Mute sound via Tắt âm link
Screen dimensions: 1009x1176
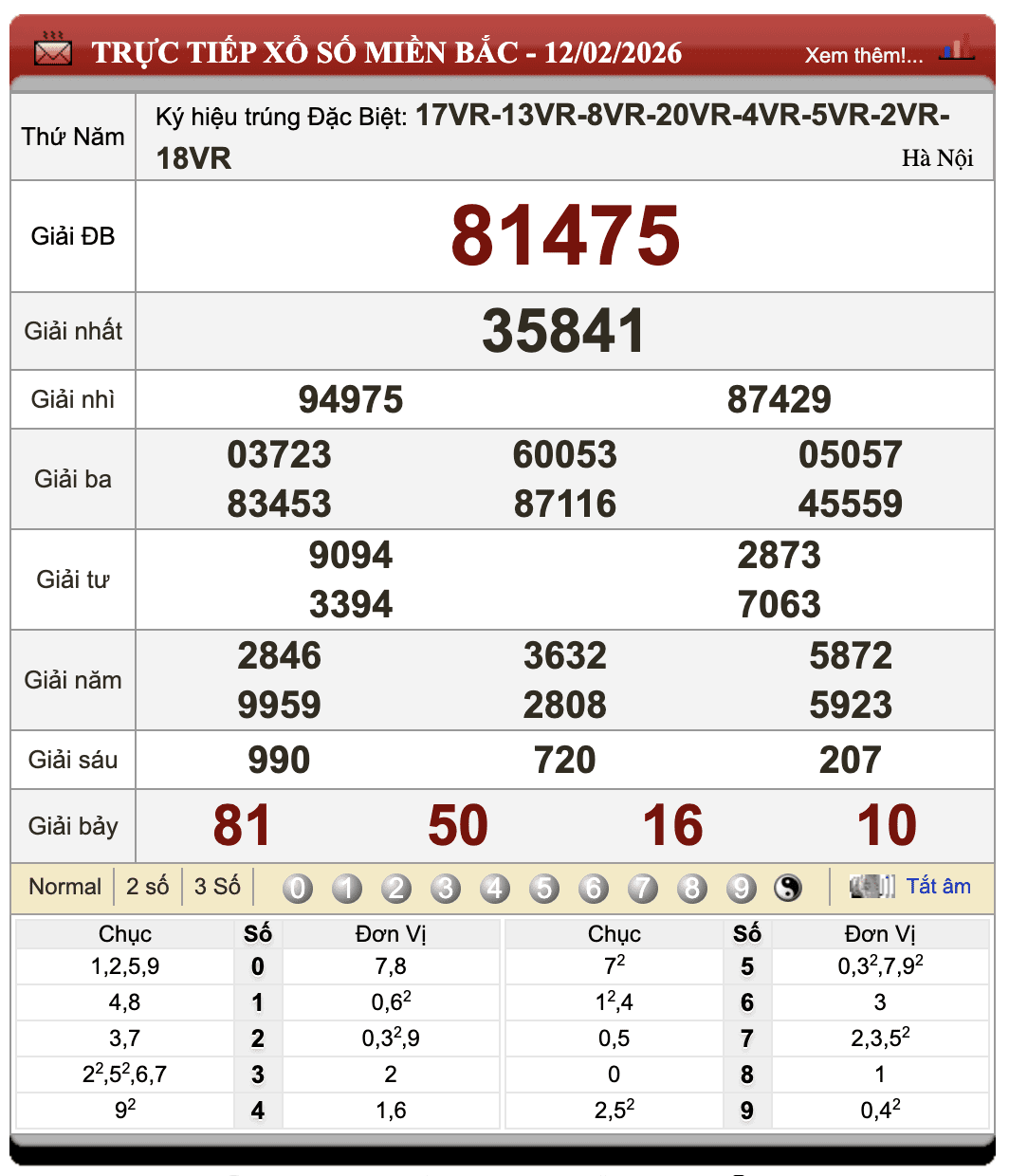[x=938, y=886]
